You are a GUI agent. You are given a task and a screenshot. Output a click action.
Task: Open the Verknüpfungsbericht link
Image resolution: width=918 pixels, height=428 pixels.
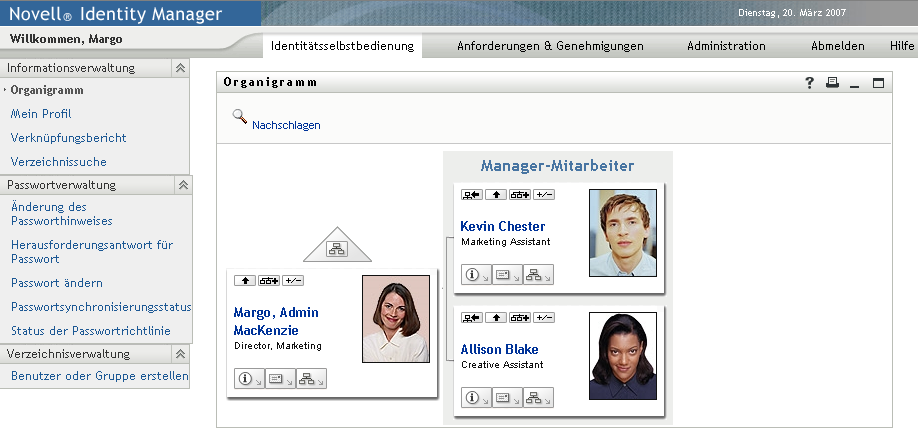pyautogui.click(x=68, y=138)
